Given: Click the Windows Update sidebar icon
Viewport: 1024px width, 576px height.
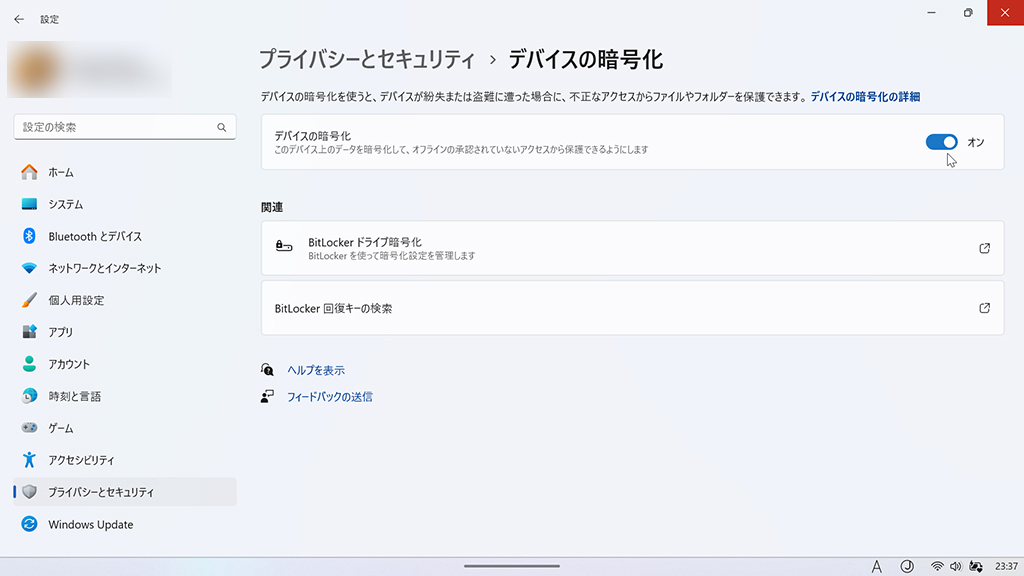Looking at the screenshot, I should 29,524.
